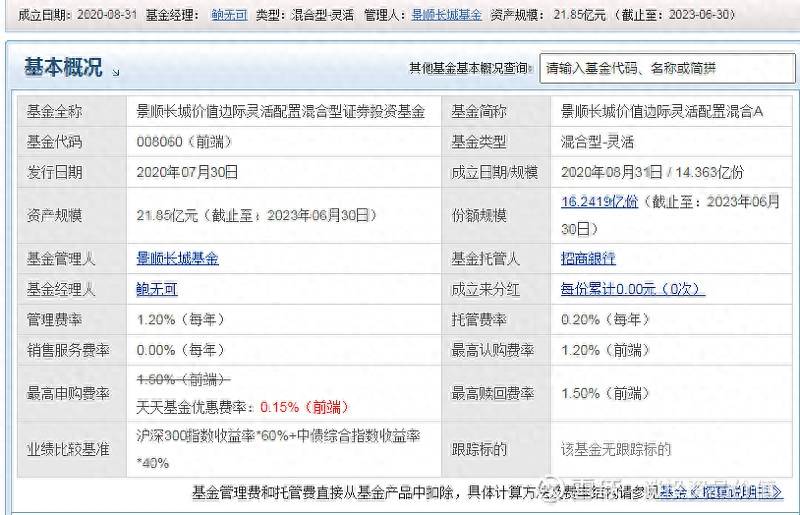Select fund full name 景顺长城价值边际灵活配置混合型证券投资基金

[x=281, y=111]
